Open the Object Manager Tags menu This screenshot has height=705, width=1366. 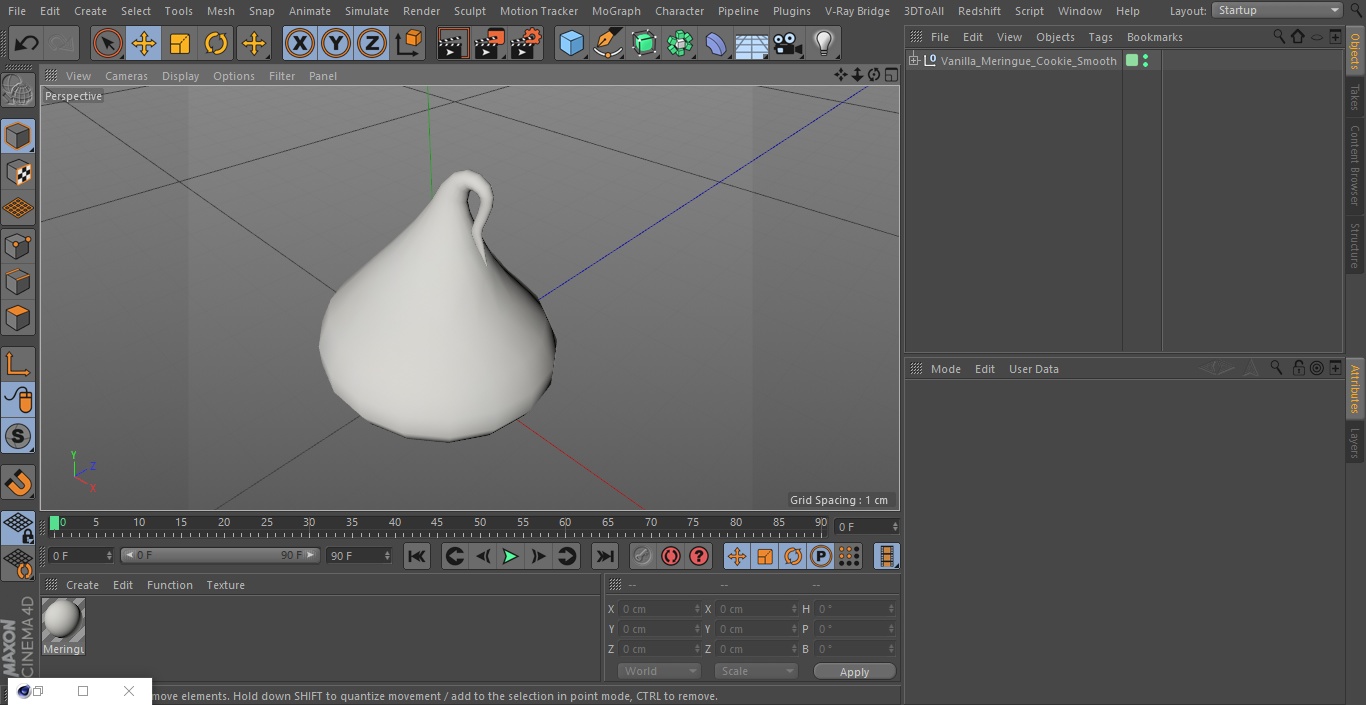(x=1101, y=37)
